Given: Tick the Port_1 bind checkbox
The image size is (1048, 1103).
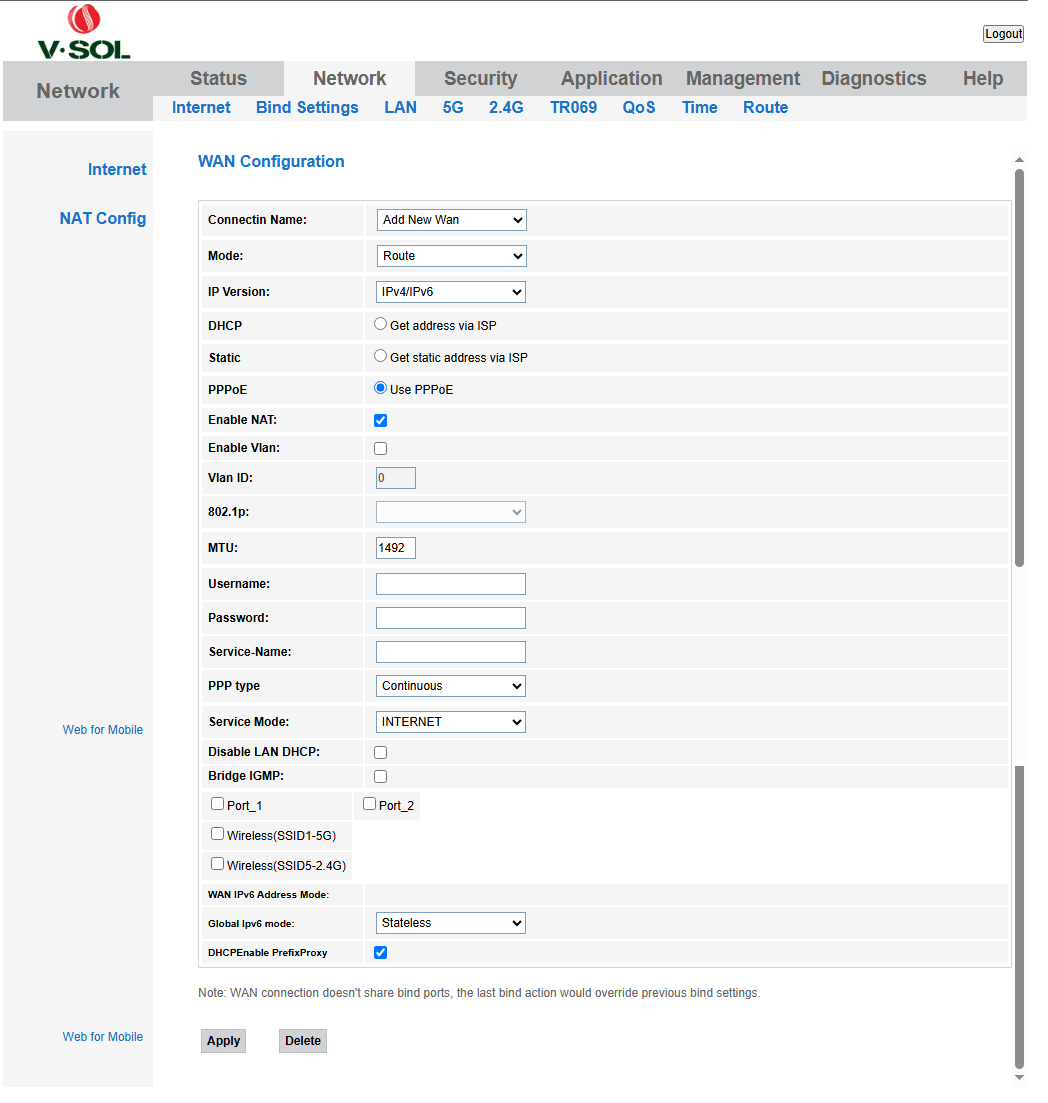Looking at the screenshot, I should [217, 804].
